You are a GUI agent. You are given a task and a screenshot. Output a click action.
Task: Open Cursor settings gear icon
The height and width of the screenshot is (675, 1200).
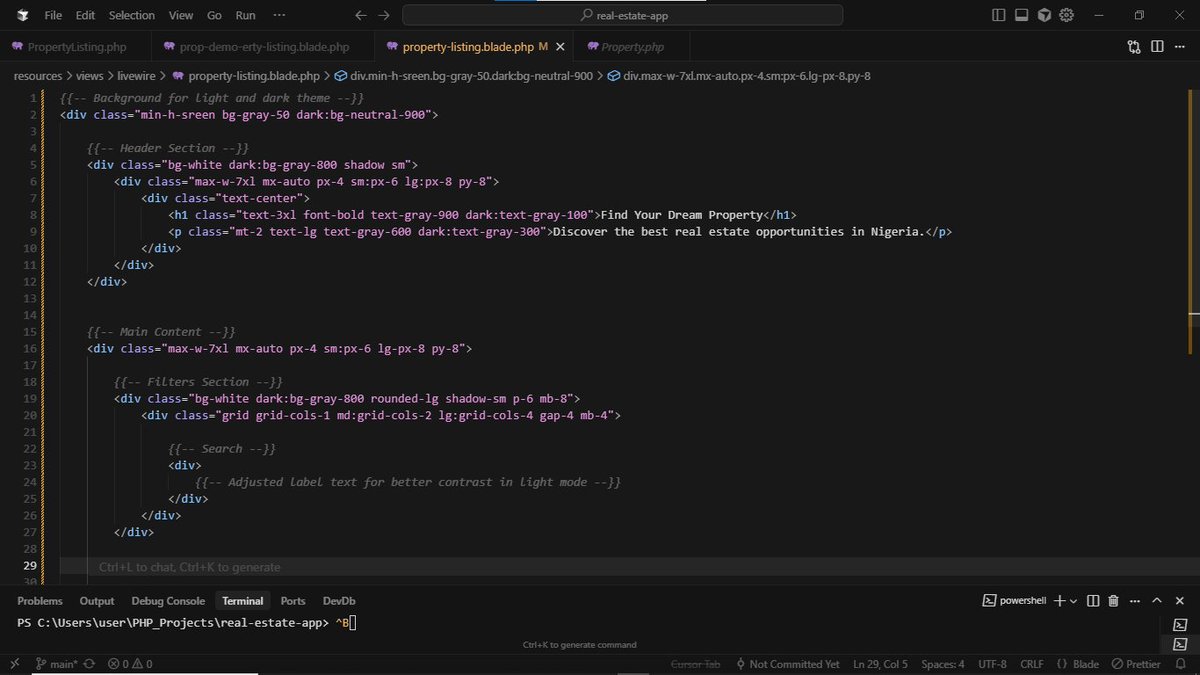point(1067,15)
